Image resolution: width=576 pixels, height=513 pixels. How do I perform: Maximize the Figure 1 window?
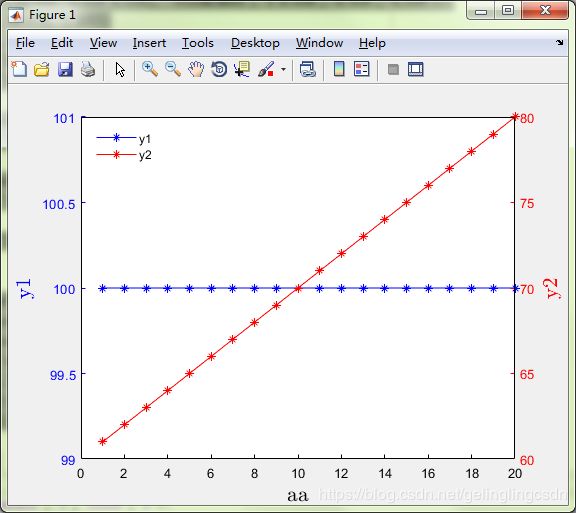508,11
